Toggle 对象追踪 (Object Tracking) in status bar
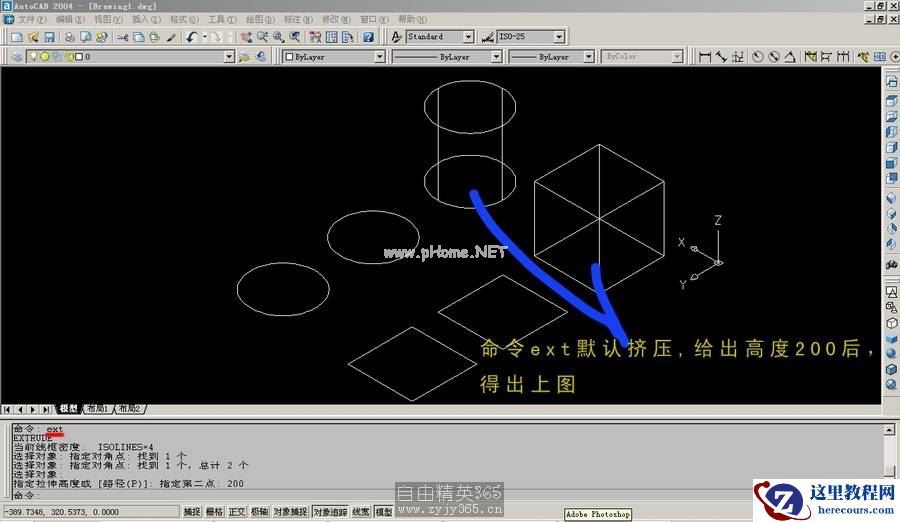900x522 pixels. click(331, 512)
